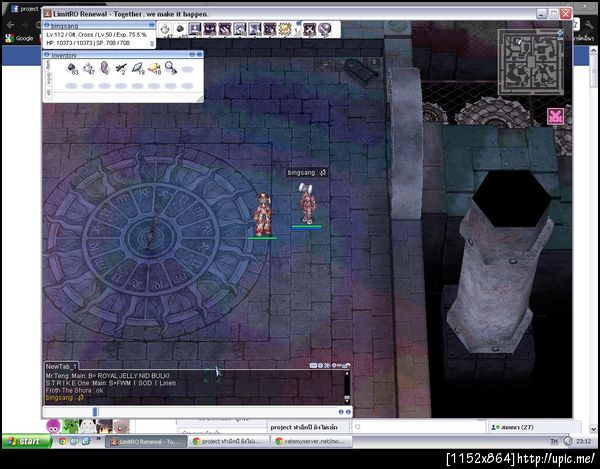Activate the eighth dark purple hotkey skill icon
Viewport: 600px width, 469px height.
[x=270, y=29]
